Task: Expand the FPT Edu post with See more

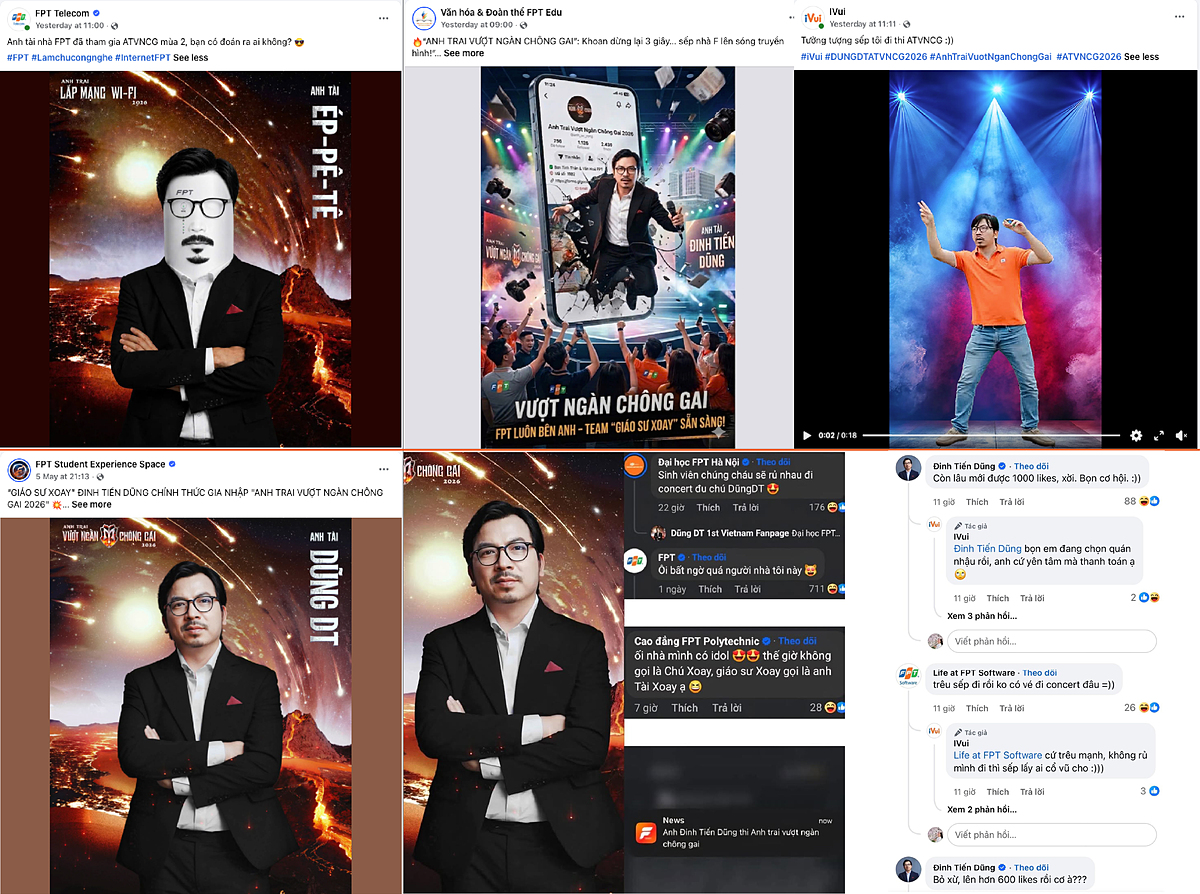Action: coord(463,53)
